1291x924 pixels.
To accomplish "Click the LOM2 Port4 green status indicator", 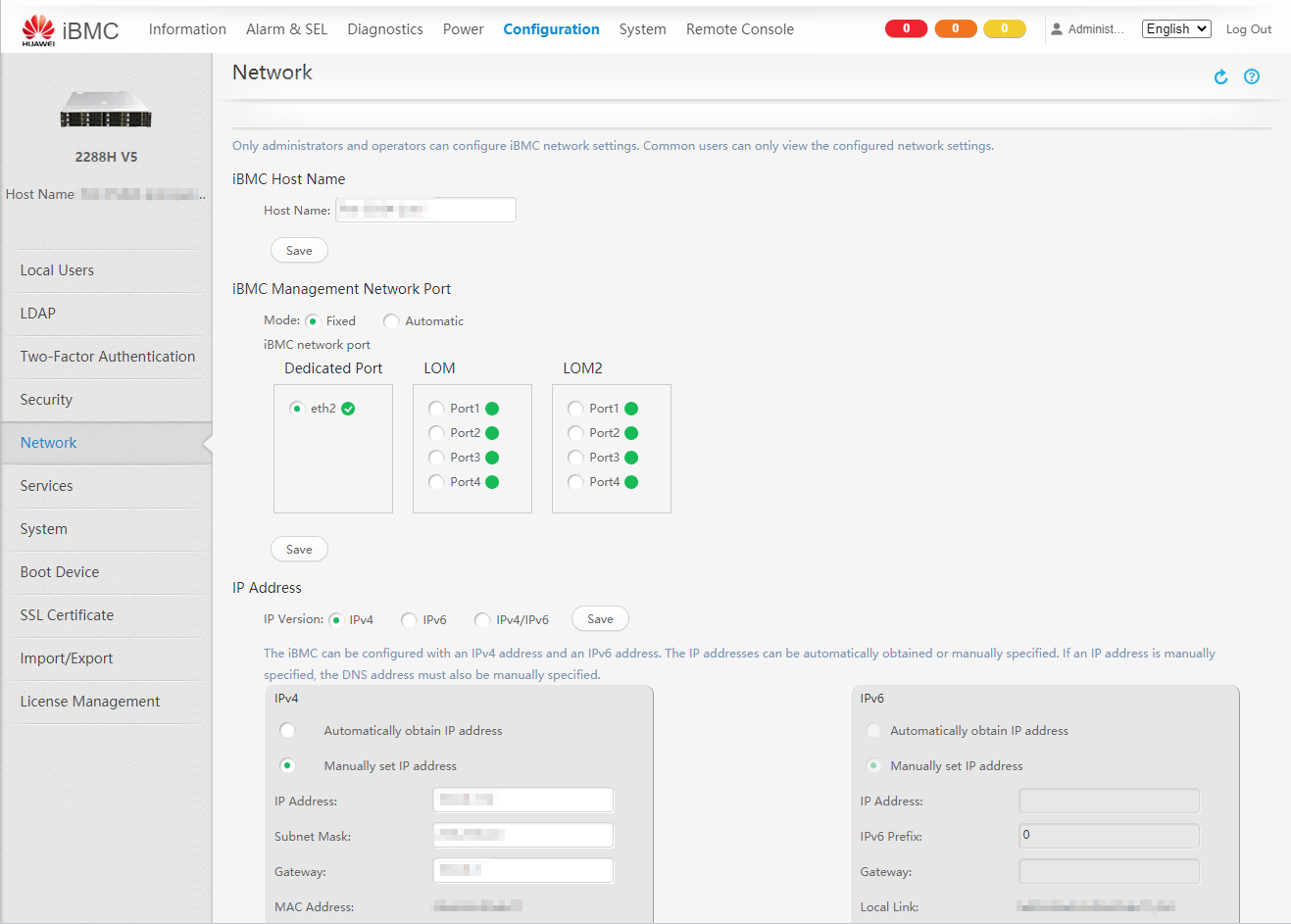I will click(x=631, y=482).
